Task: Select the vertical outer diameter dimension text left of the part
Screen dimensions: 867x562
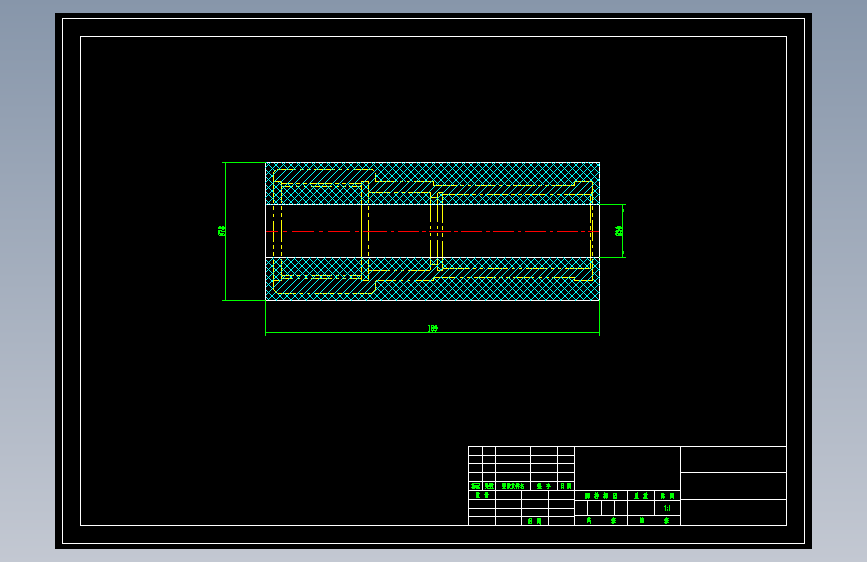Action: tap(222, 231)
